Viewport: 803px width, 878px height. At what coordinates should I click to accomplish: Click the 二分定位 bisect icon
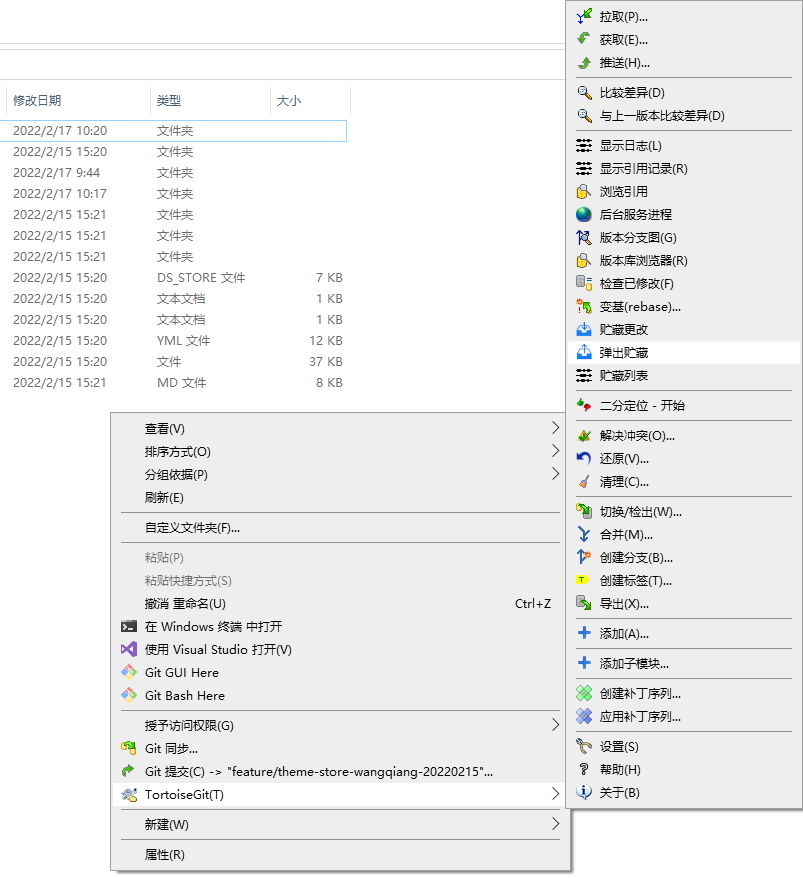(x=584, y=405)
